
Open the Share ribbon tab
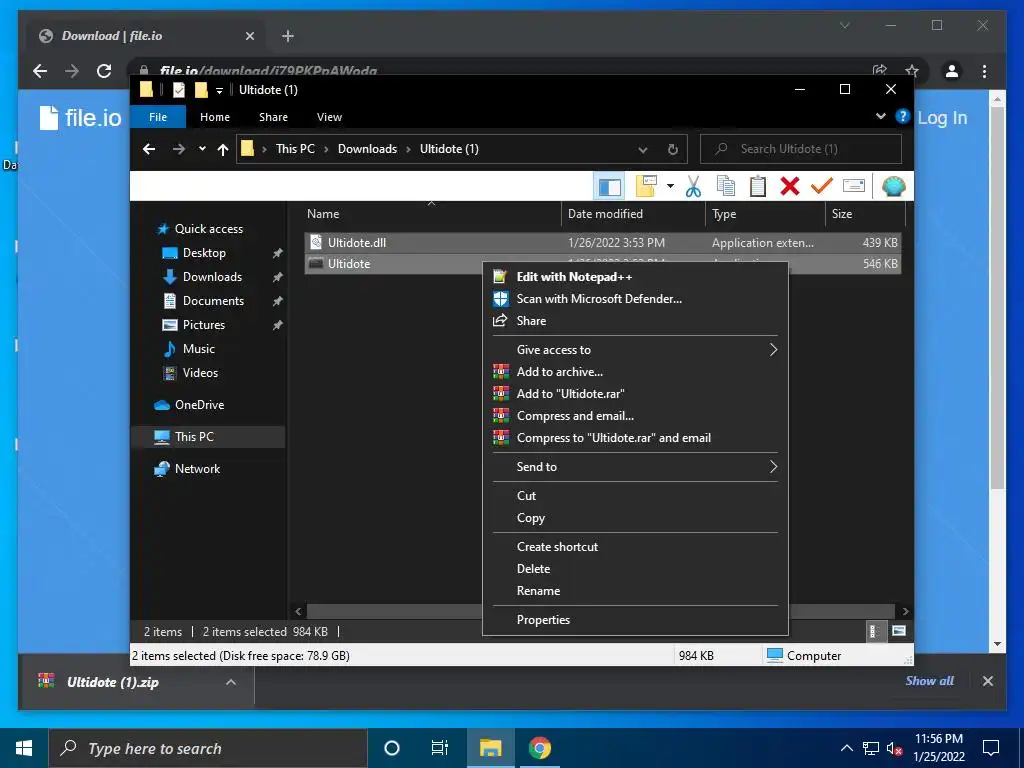(x=273, y=117)
